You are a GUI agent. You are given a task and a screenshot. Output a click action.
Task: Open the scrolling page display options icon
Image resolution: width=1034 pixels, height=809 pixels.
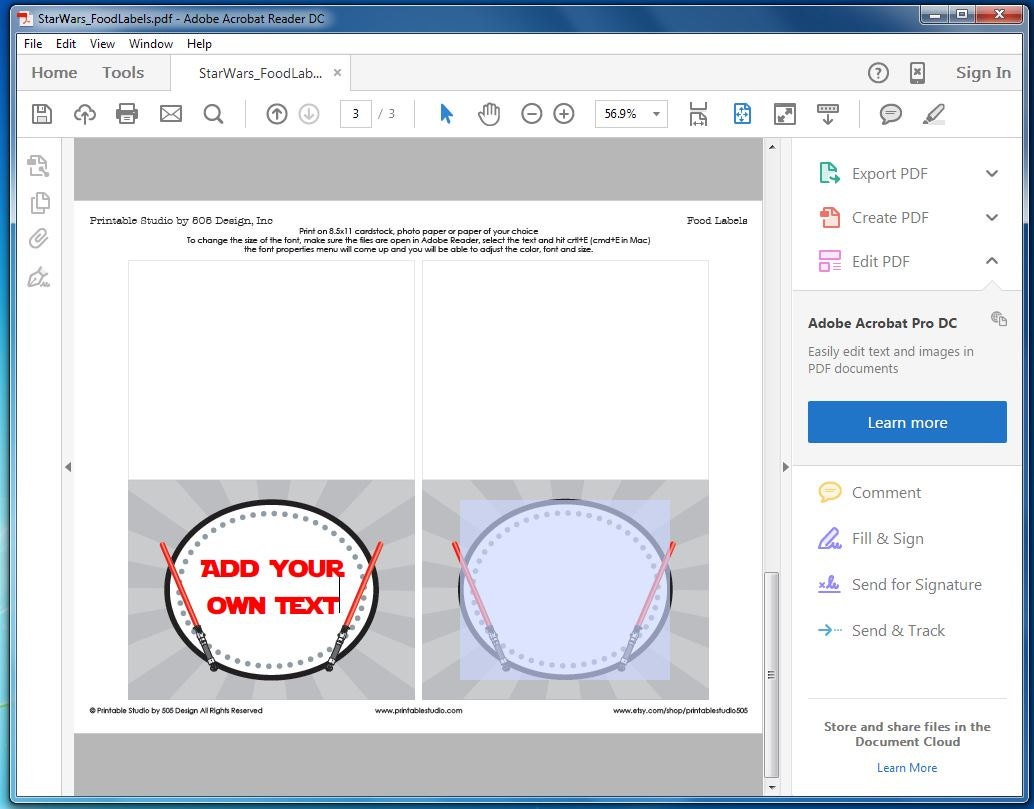point(828,114)
